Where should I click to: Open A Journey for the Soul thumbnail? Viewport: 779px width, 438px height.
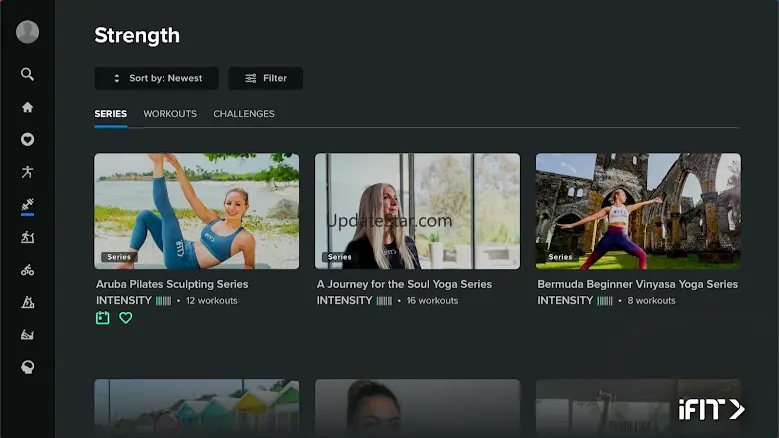(x=417, y=211)
